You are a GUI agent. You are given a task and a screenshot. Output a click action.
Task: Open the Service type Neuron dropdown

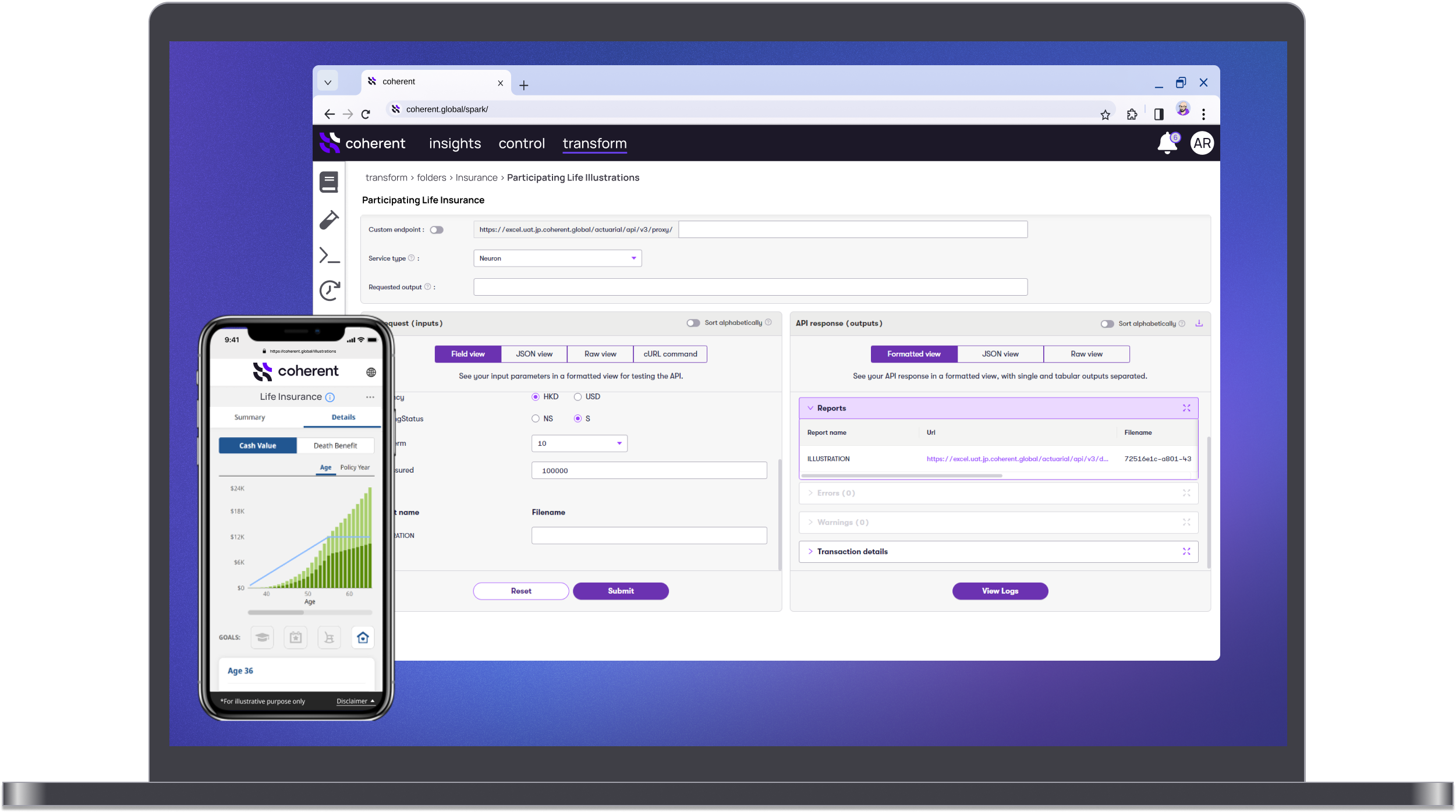coord(556,258)
